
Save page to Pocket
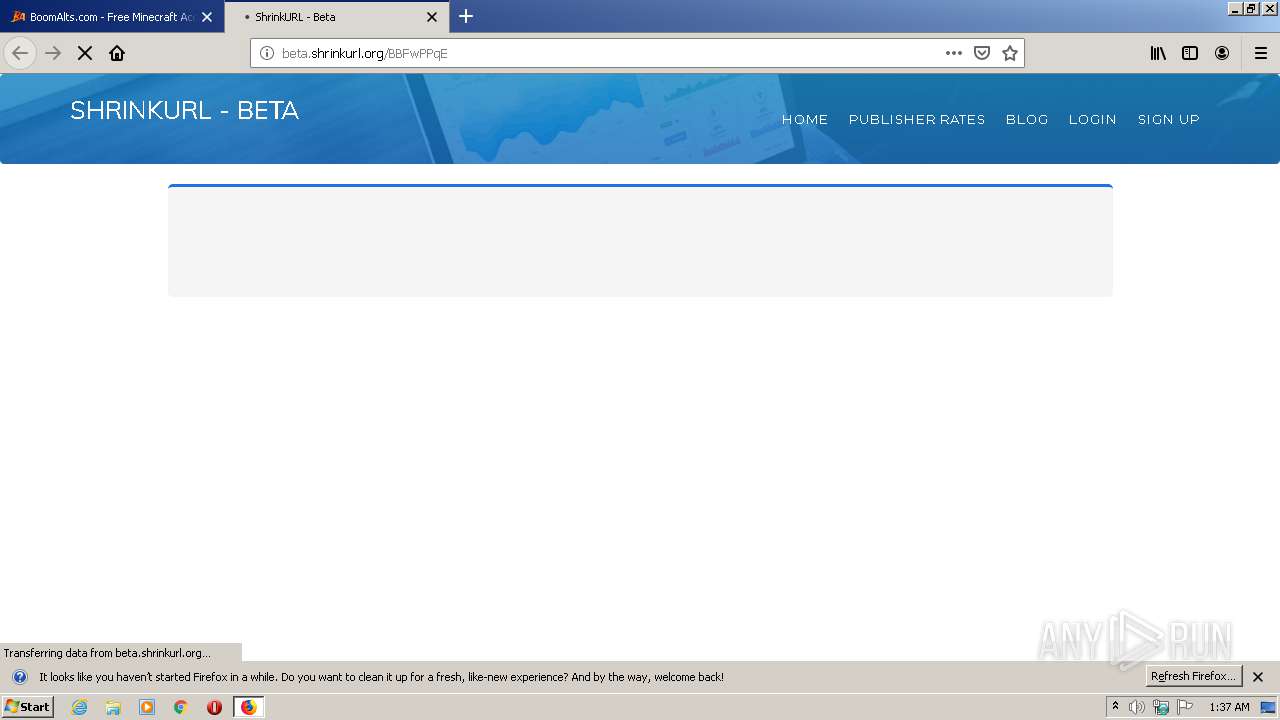(x=982, y=53)
